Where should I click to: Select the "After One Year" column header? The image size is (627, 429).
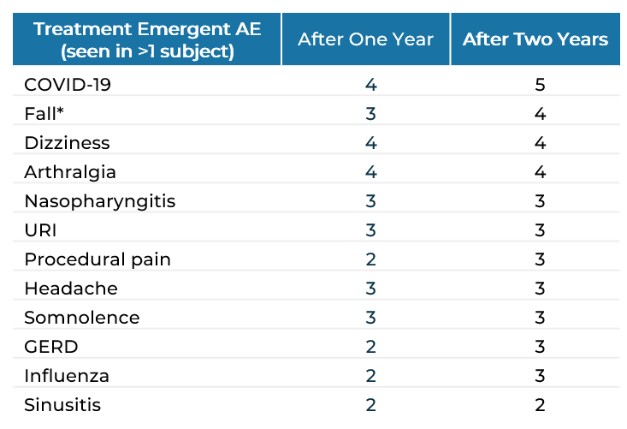tap(366, 39)
